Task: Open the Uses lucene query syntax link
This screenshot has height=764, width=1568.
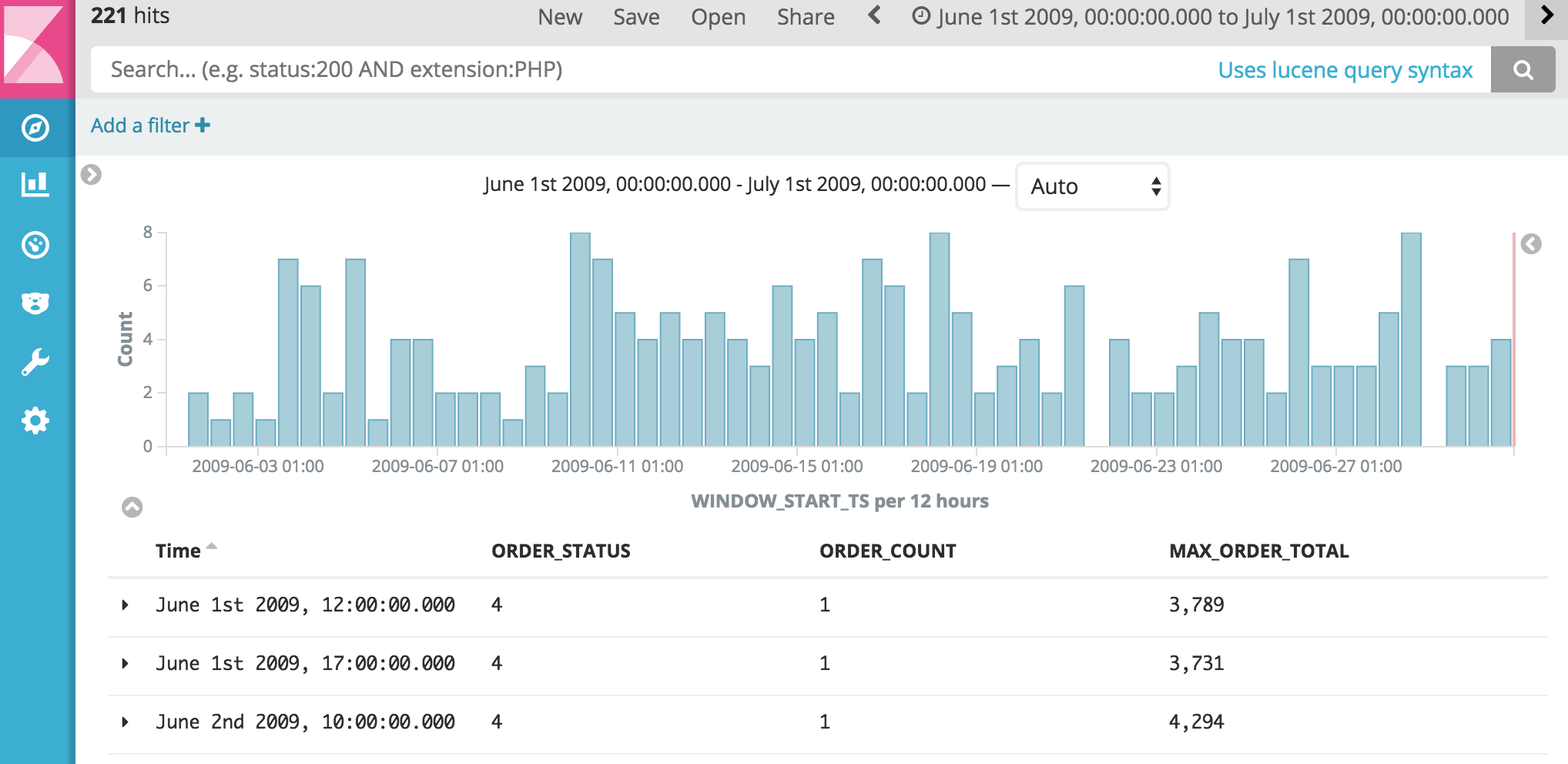Action: pyautogui.click(x=1345, y=70)
